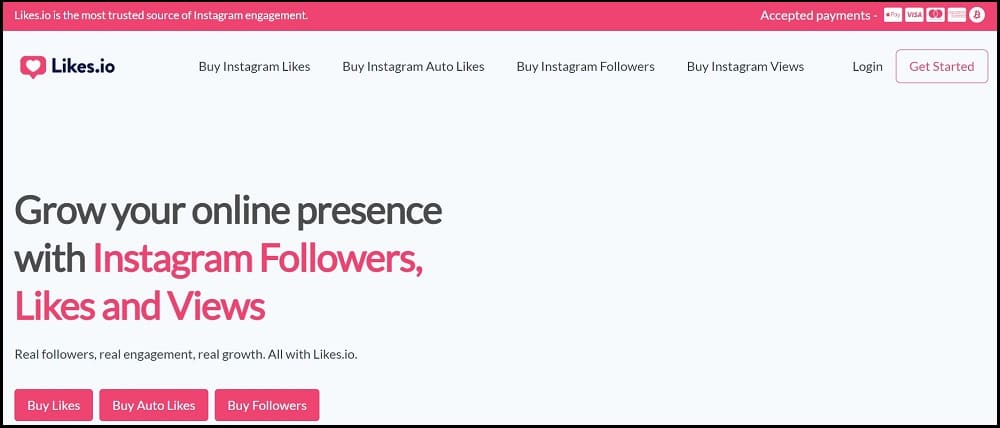
Task: Click the Real followers tagline text
Action: 186,354
